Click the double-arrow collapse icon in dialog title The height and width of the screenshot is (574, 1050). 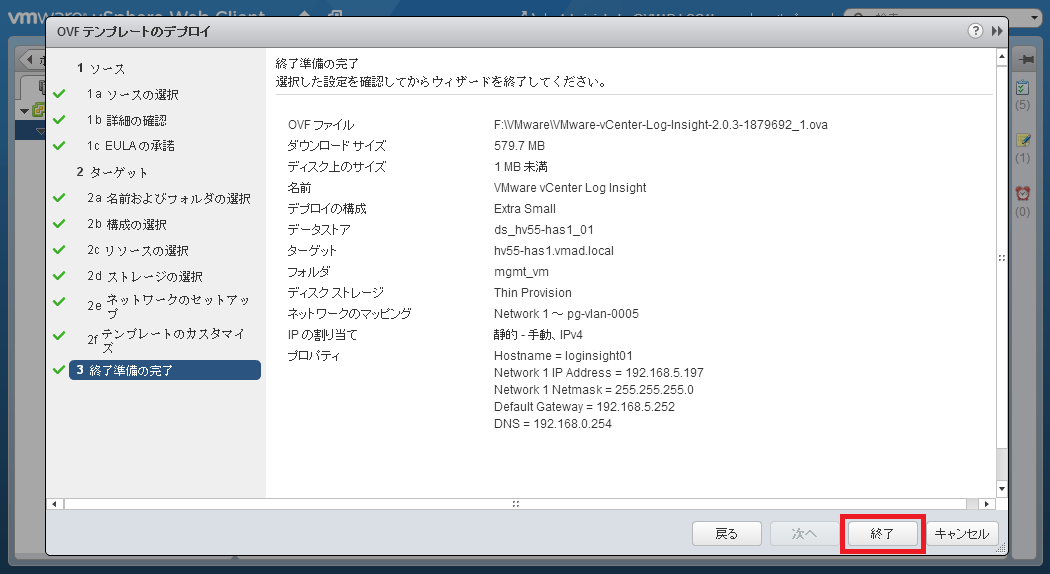[997, 31]
